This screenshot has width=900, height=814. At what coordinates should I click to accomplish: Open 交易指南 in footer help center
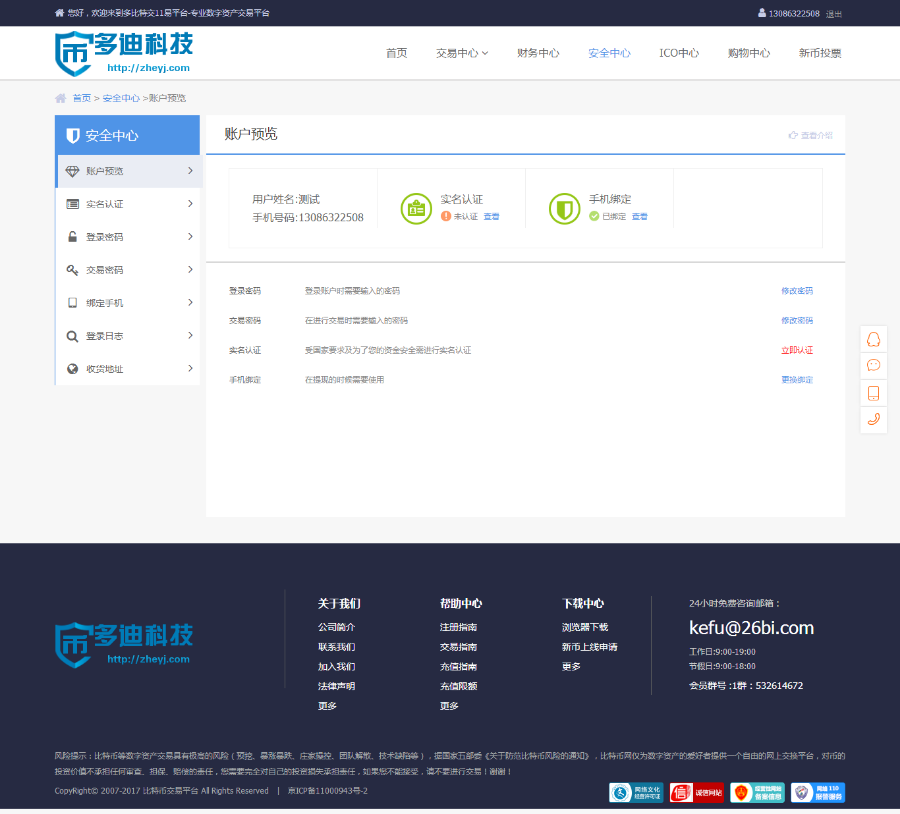pos(459,647)
